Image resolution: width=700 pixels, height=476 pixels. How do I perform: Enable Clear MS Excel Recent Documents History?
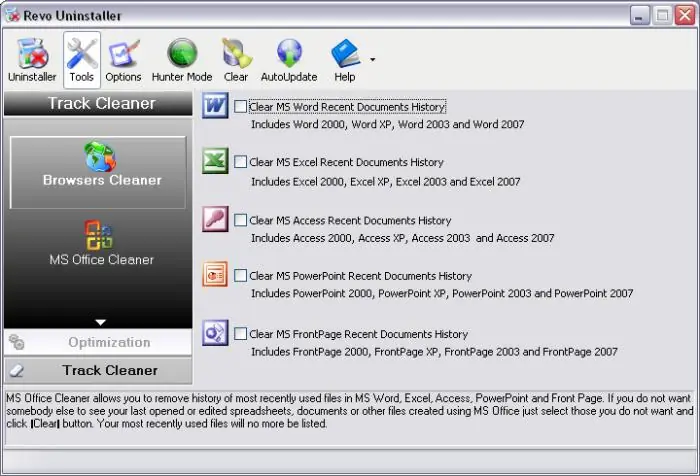tap(240, 162)
